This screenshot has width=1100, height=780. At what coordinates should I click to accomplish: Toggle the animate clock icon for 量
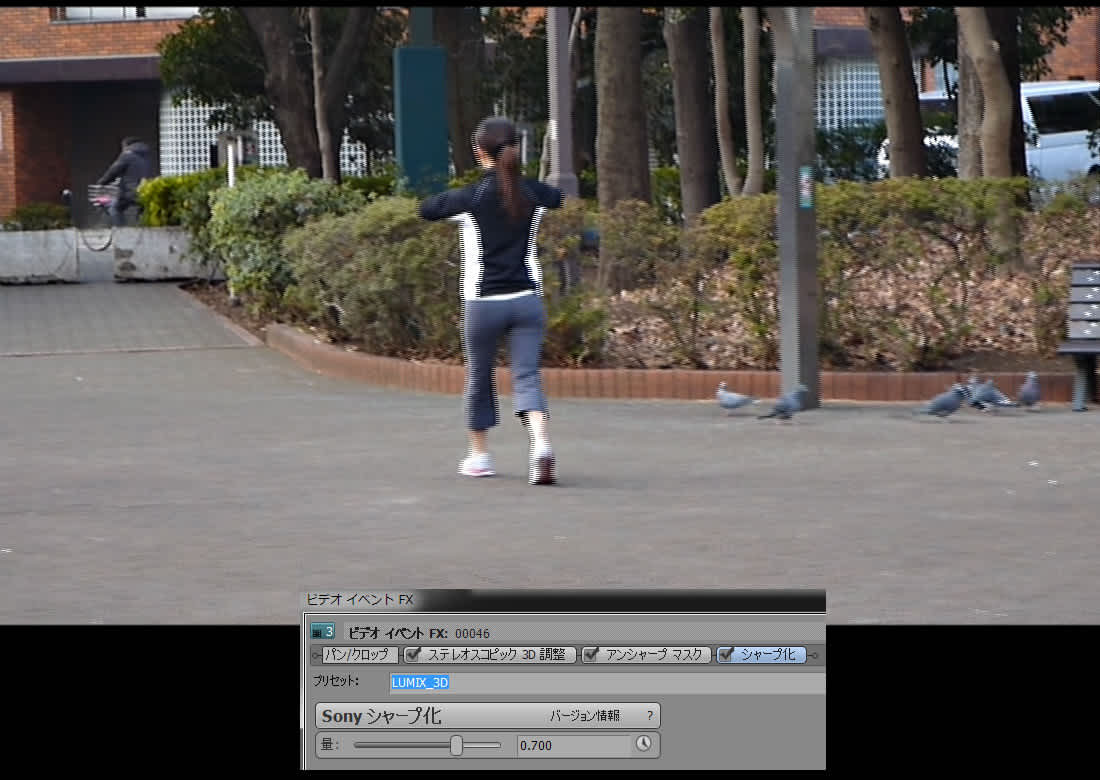(644, 744)
